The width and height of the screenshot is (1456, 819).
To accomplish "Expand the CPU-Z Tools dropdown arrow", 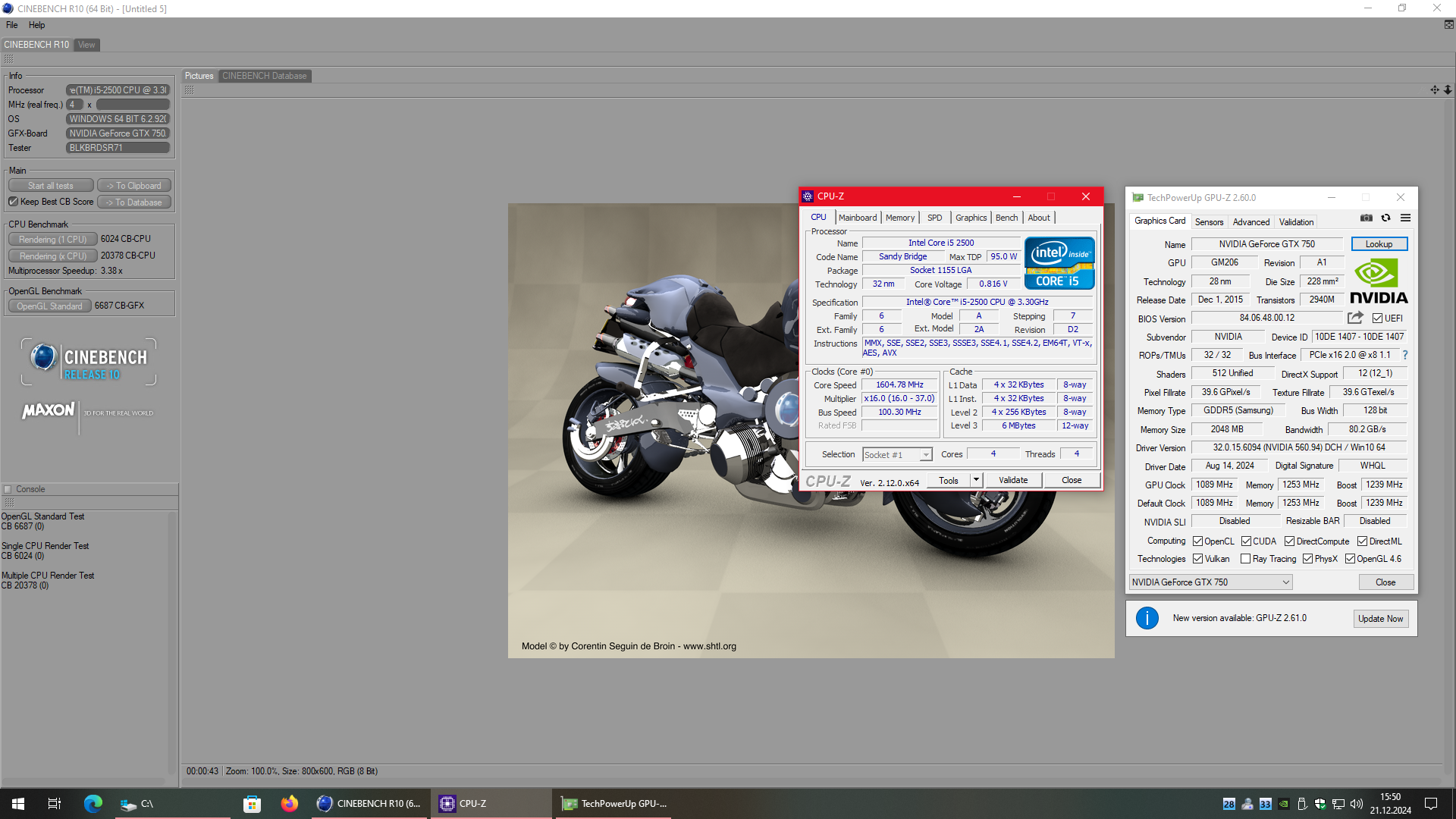I will pyautogui.click(x=976, y=480).
